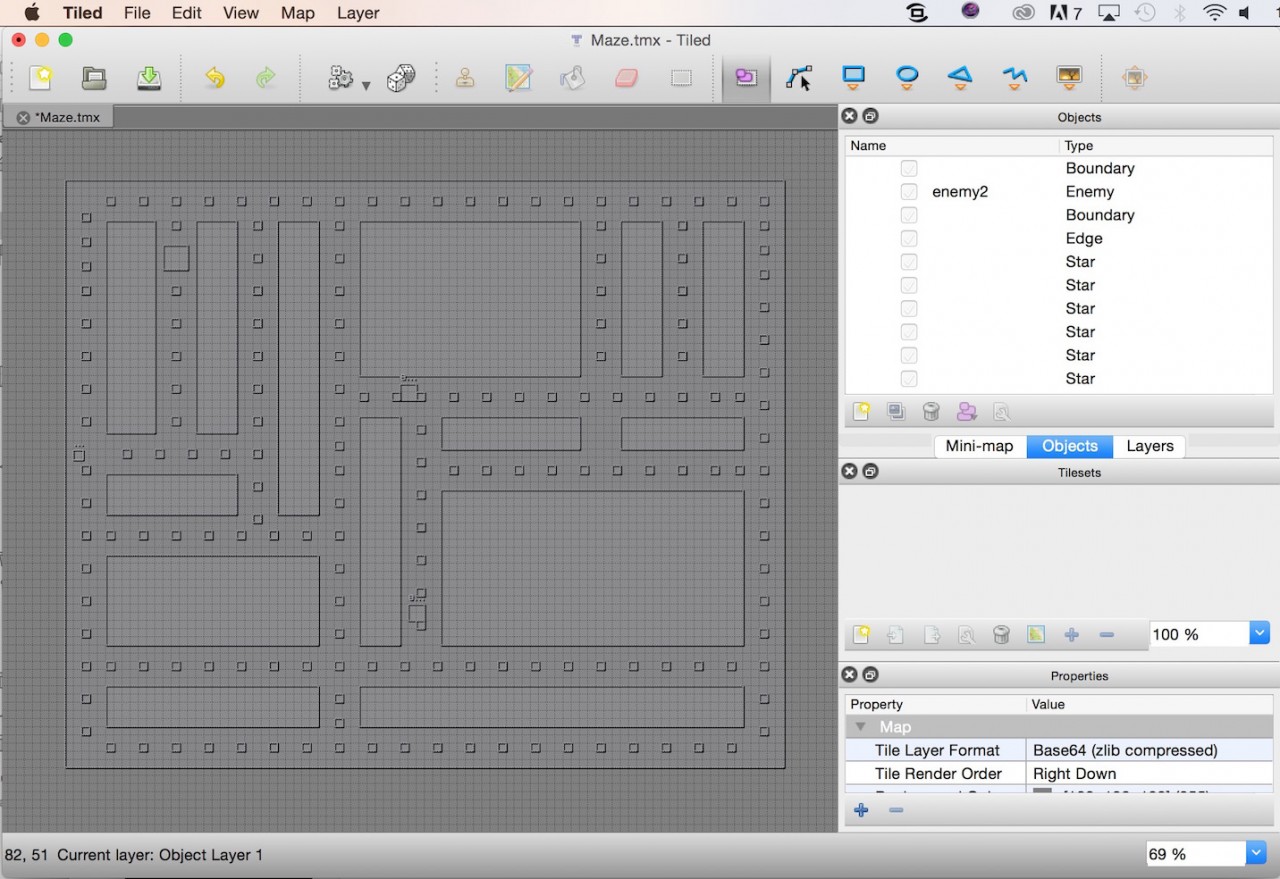
Task: Check the first Boundary object's checkbox
Action: click(908, 168)
